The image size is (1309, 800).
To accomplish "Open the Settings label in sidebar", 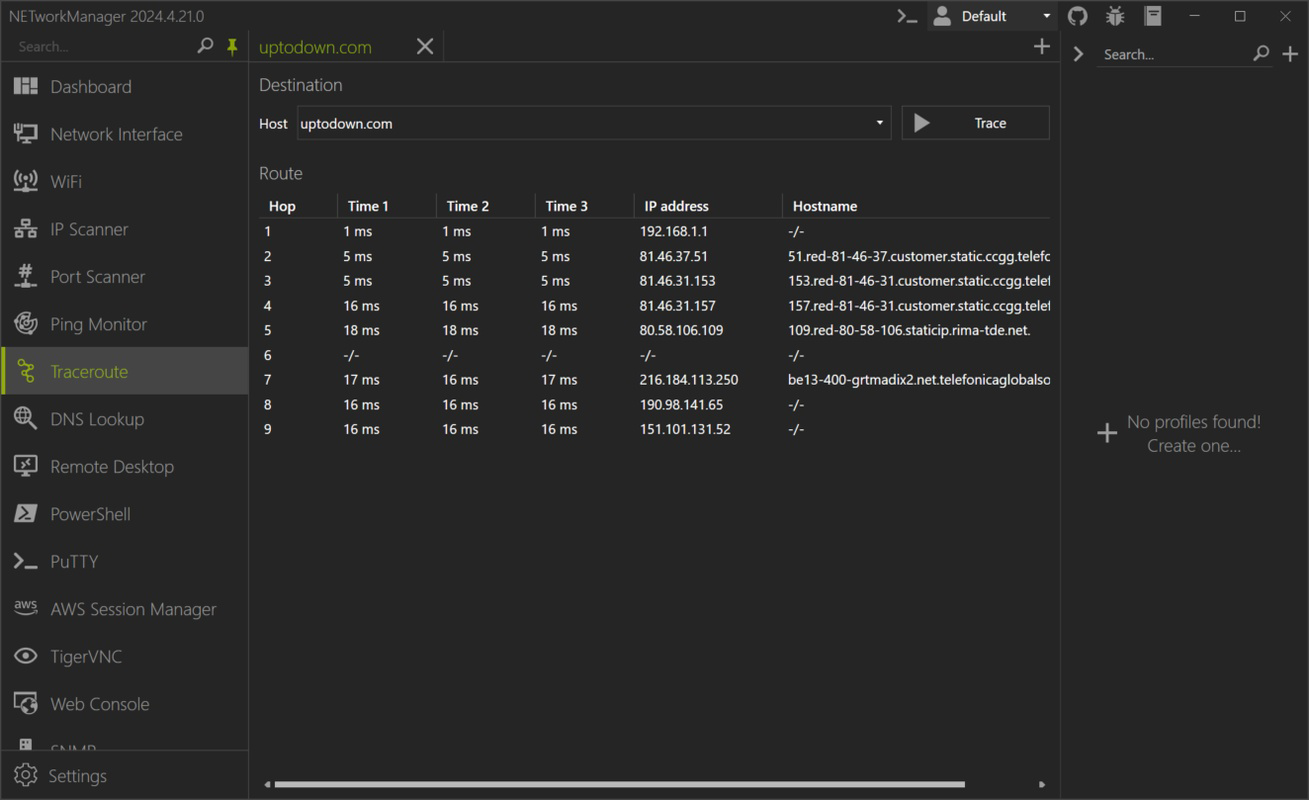I will pyautogui.click(x=77, y=776).
